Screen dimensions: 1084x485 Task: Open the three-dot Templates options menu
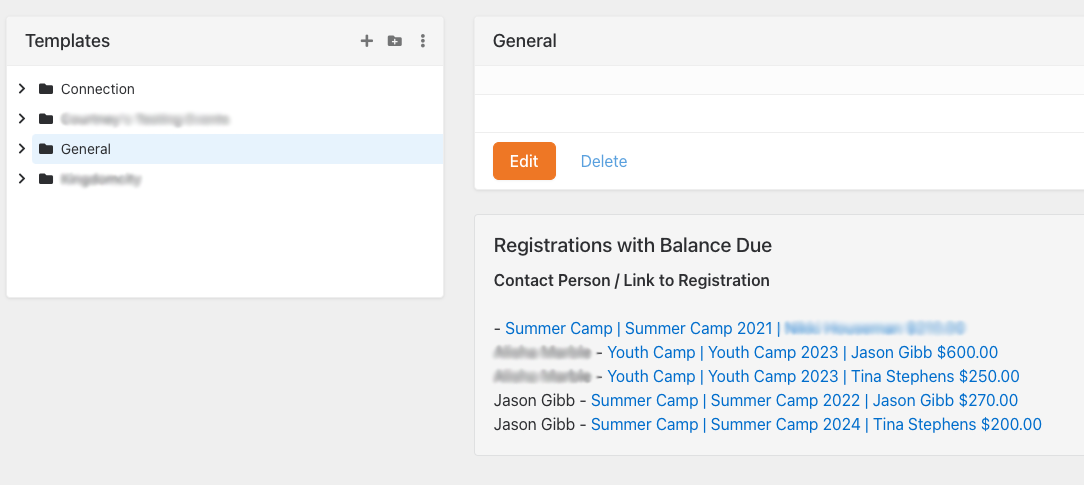pyautogui.click(x=423, y=41)
